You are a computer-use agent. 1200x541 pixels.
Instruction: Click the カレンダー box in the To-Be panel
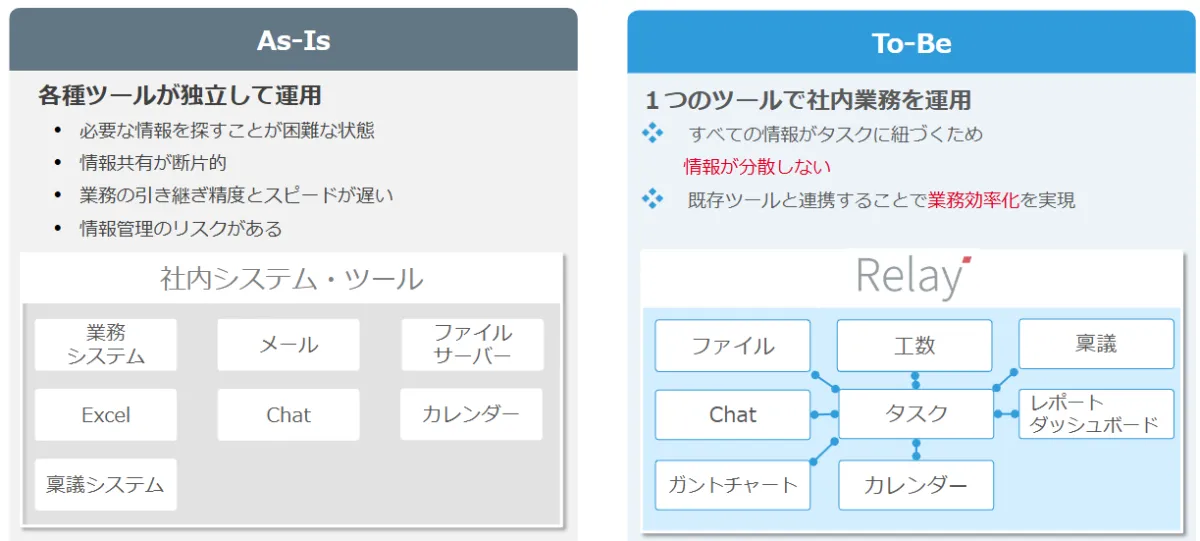tap(916, 486)
